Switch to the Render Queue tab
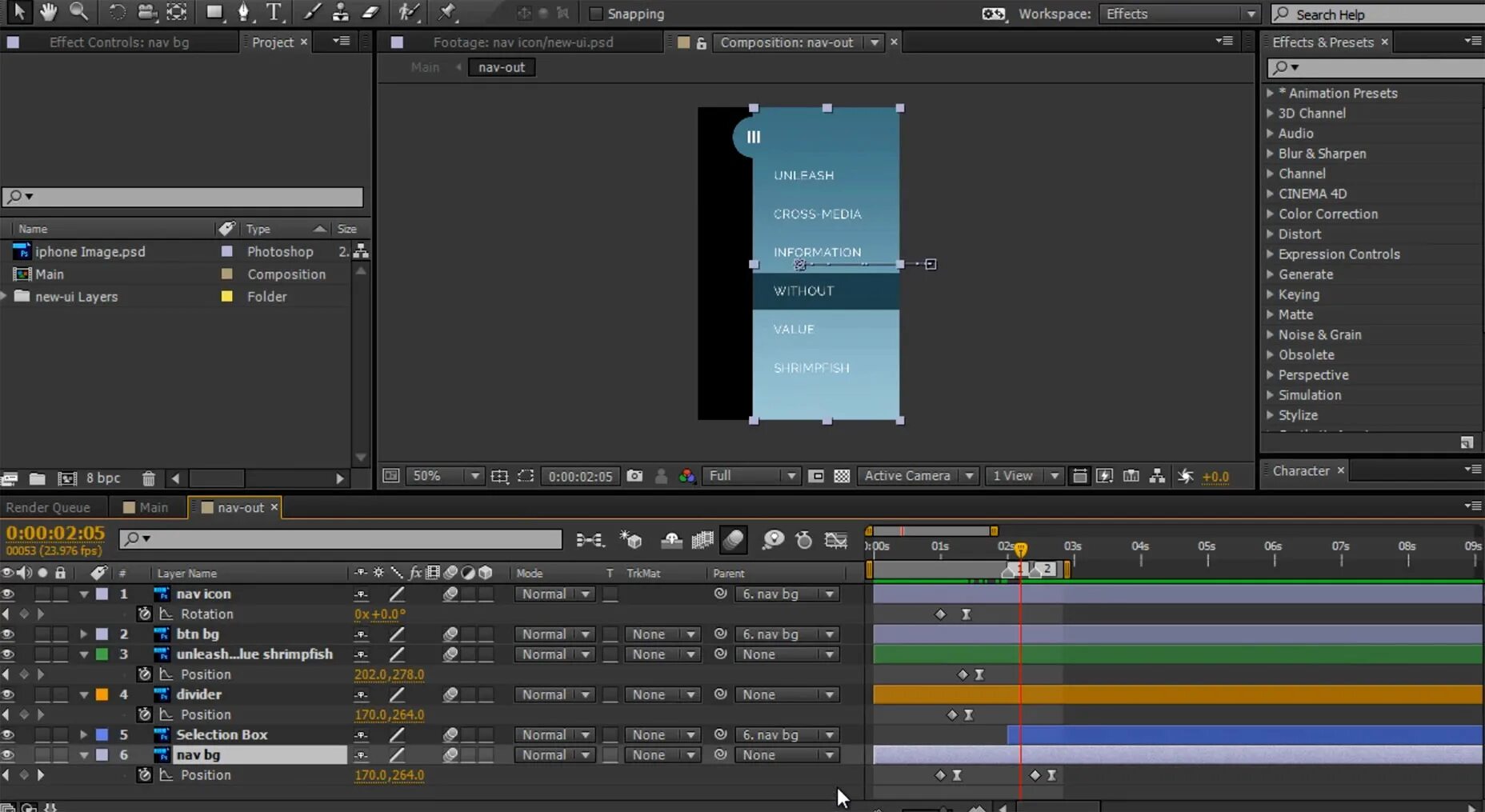The image size is (1485, 812). click(48, 507)
